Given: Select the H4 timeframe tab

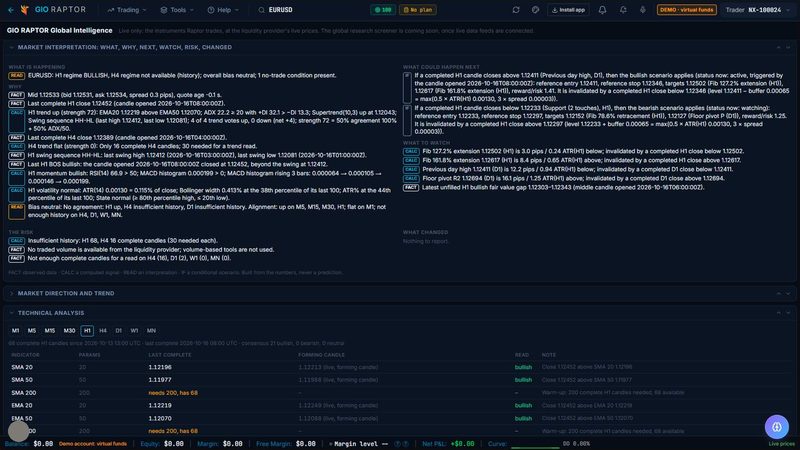Looking at the screenshot, I should click(x=103, y=331).
